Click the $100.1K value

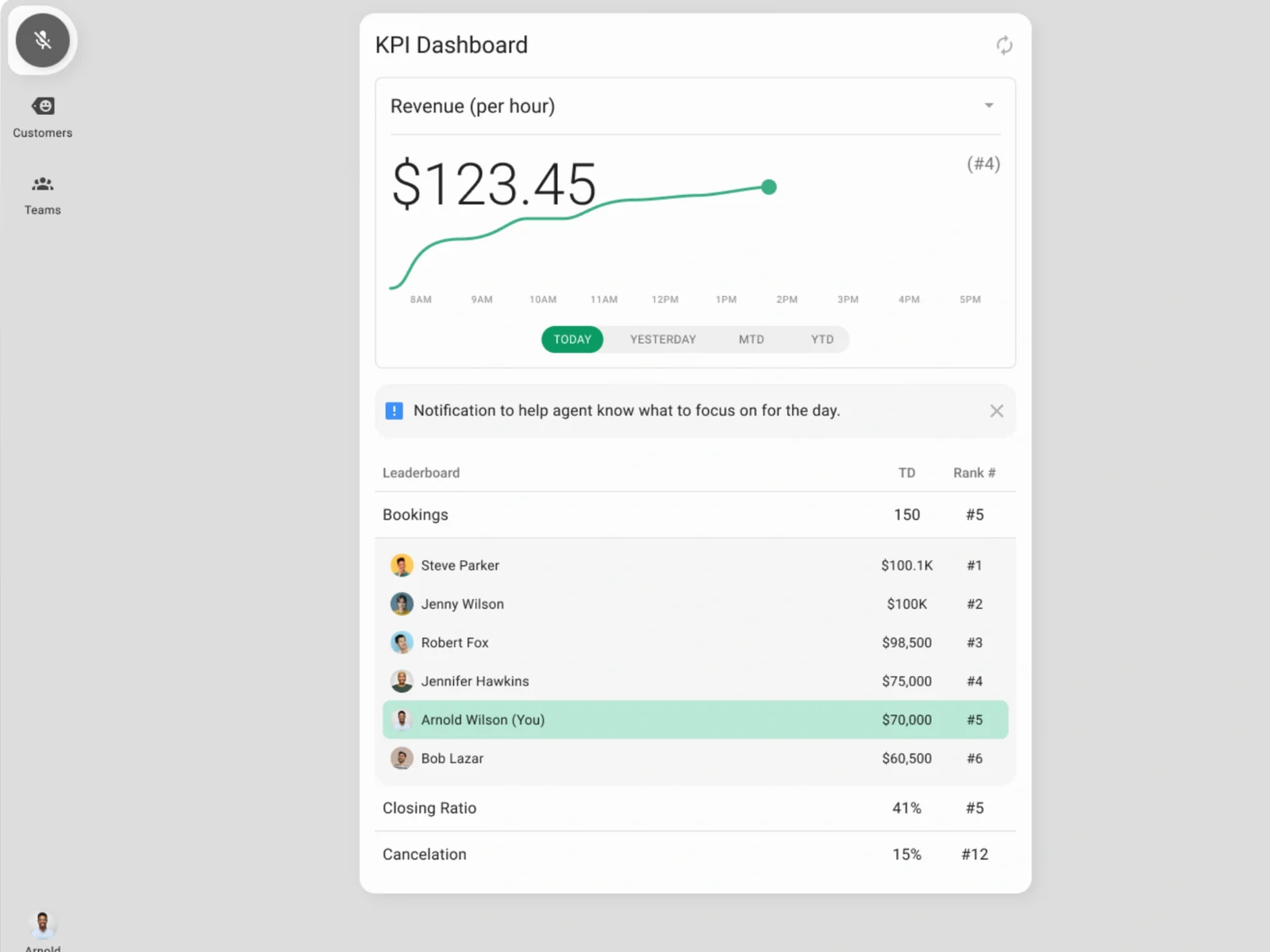point(906,566)
